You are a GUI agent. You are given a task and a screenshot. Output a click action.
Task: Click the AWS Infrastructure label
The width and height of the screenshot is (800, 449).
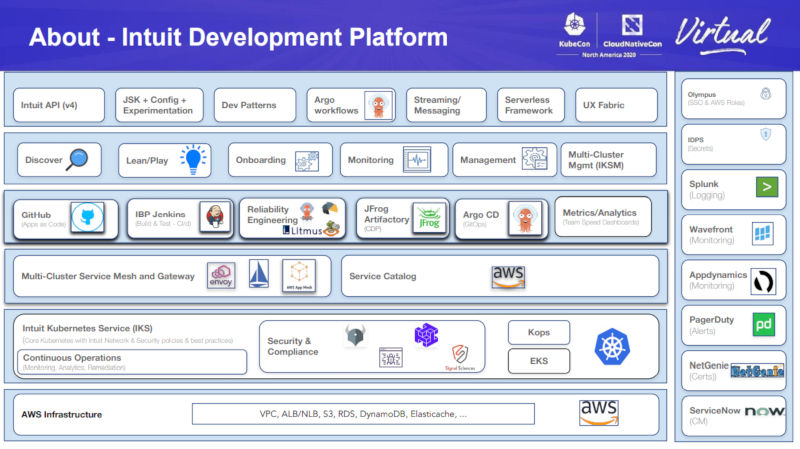click(x=62, y=414)
